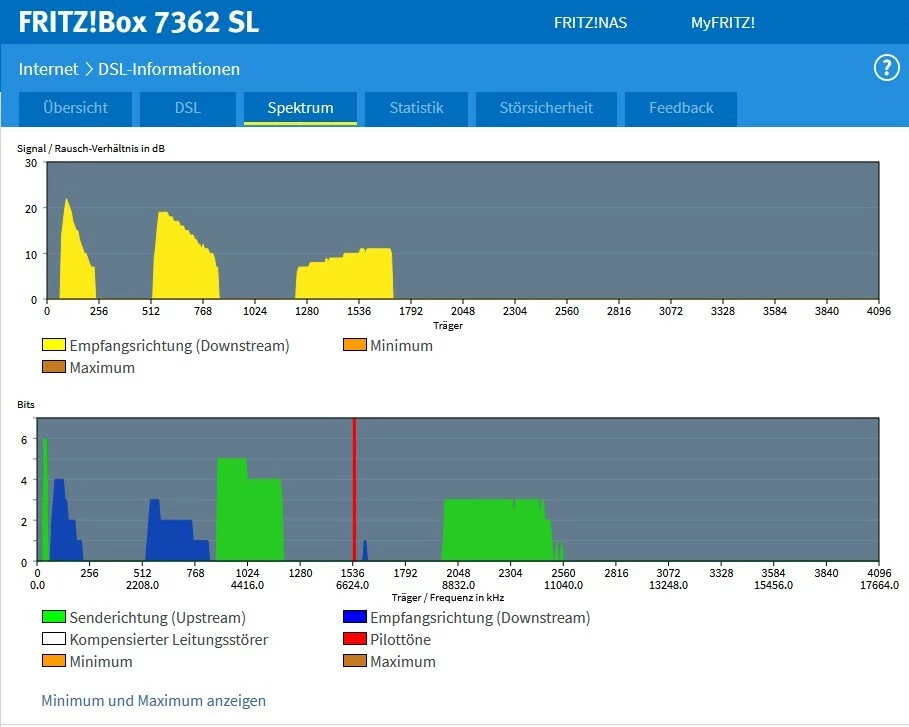Click 'Senderichtung (Upstream)' legend text

pos(158,617)
